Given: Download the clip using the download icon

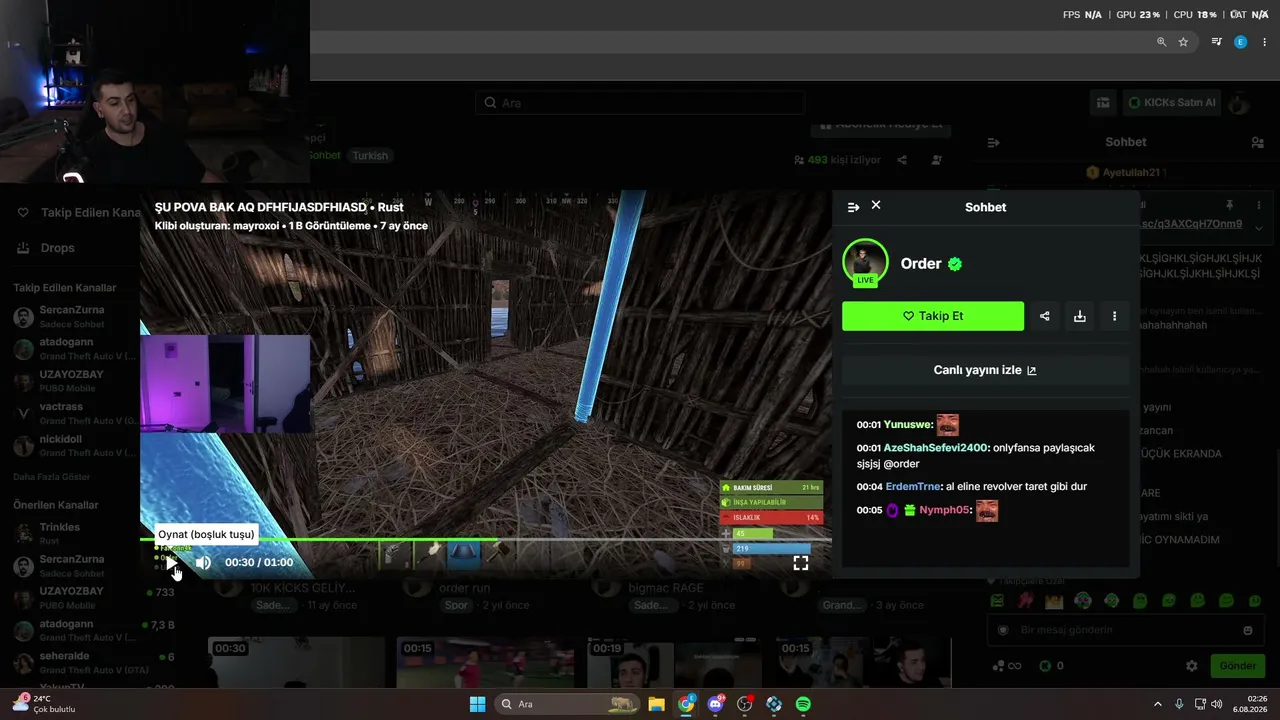Looking at the screenshot, I should (1080, 316).
